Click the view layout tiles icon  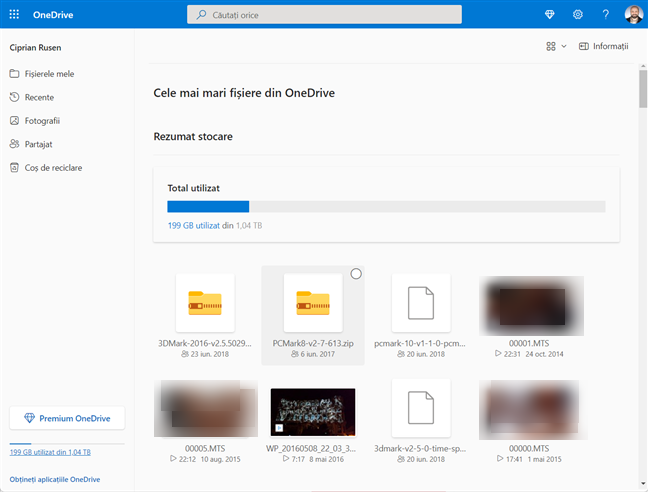[550, 46]
